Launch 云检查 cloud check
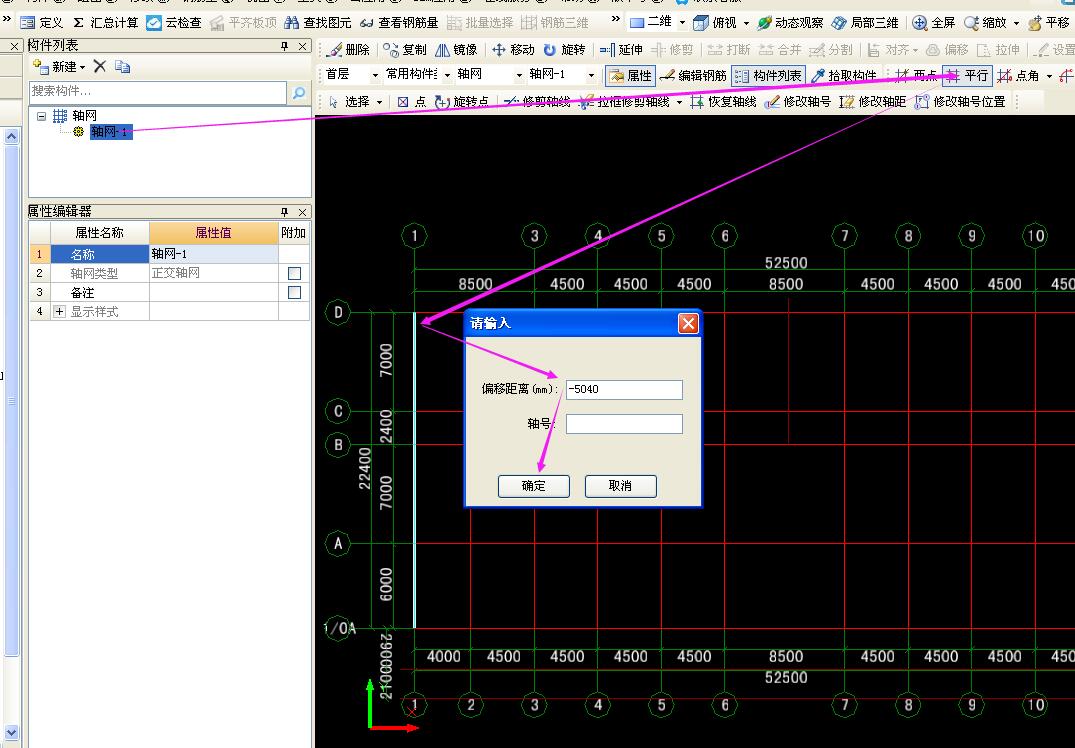1075x748 pixels. point(174,23)
